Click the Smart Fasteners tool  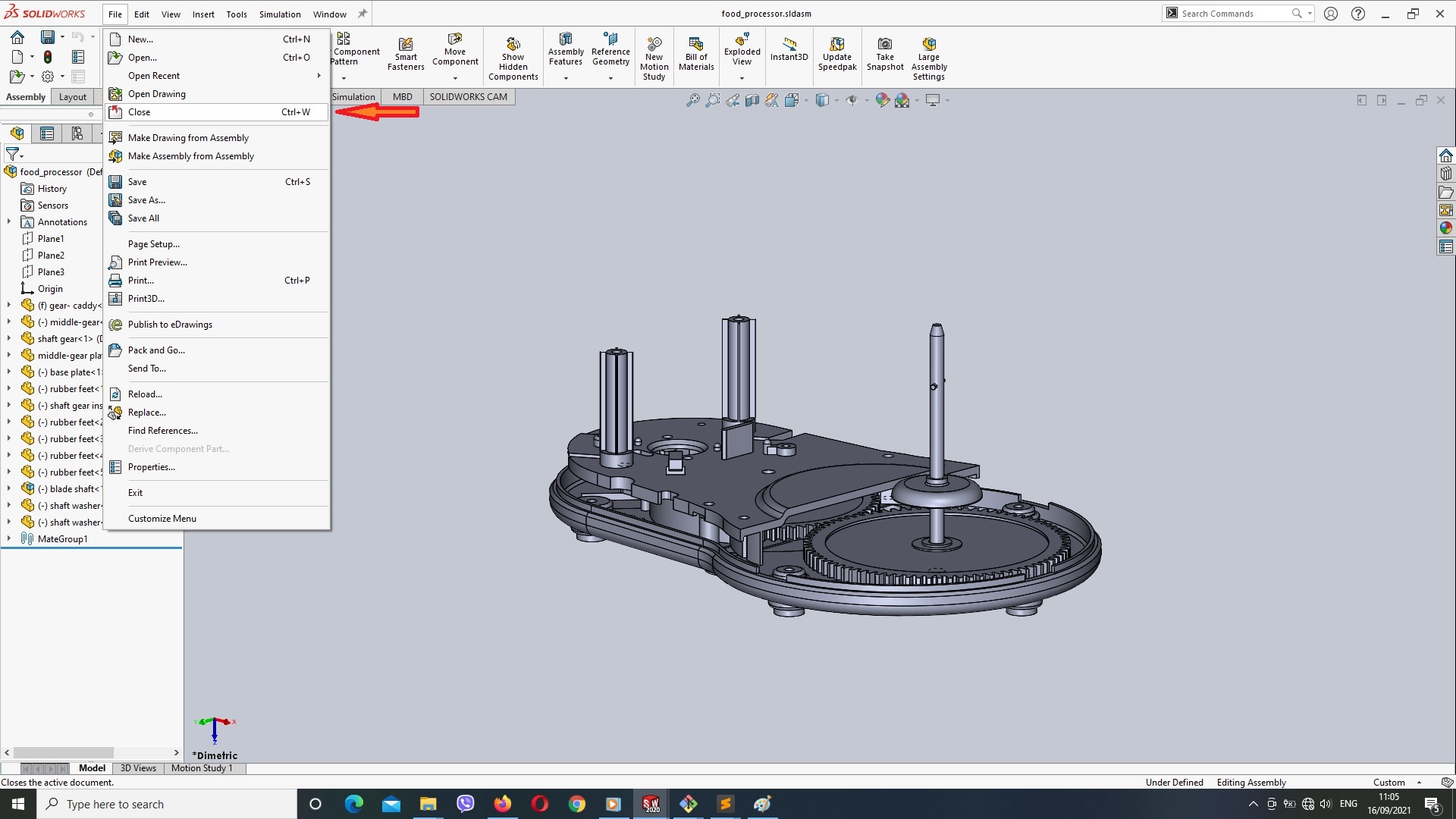[x=406, y=54]
